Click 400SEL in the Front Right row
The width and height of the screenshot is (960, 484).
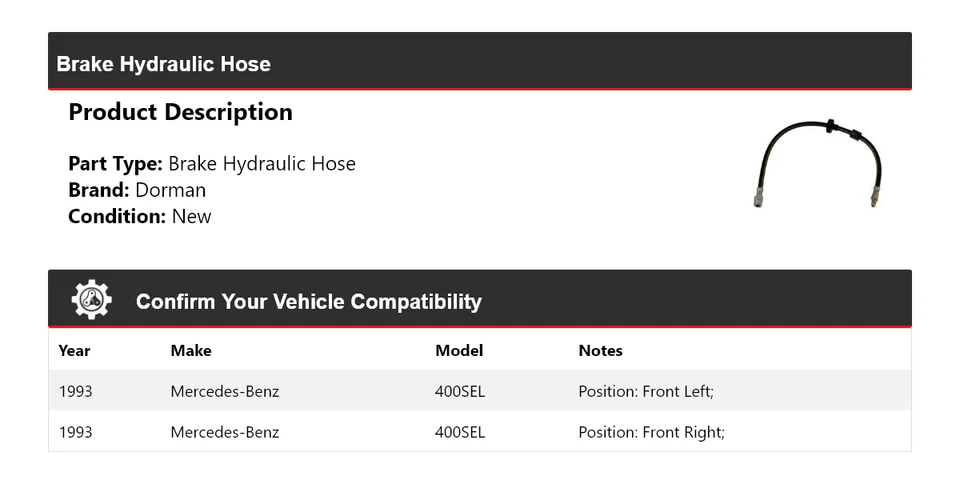point(460,432)
